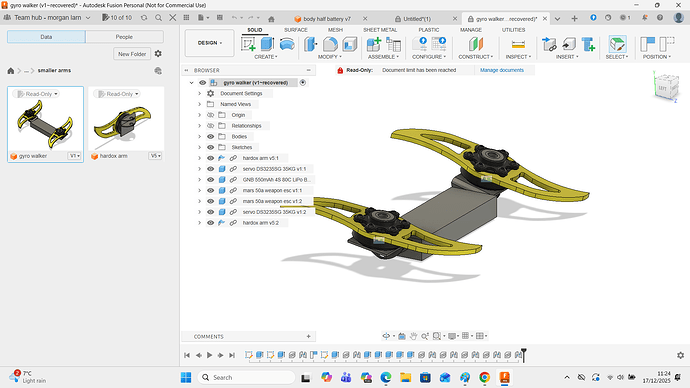
Task: Click the Home icon in toolbar
Action: (x=271, y=19)
